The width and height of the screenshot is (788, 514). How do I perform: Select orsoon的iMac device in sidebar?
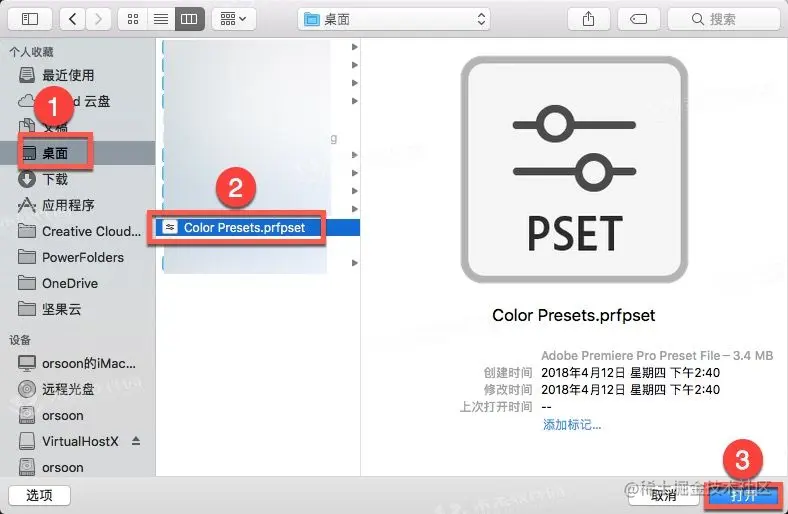point(78,363)
